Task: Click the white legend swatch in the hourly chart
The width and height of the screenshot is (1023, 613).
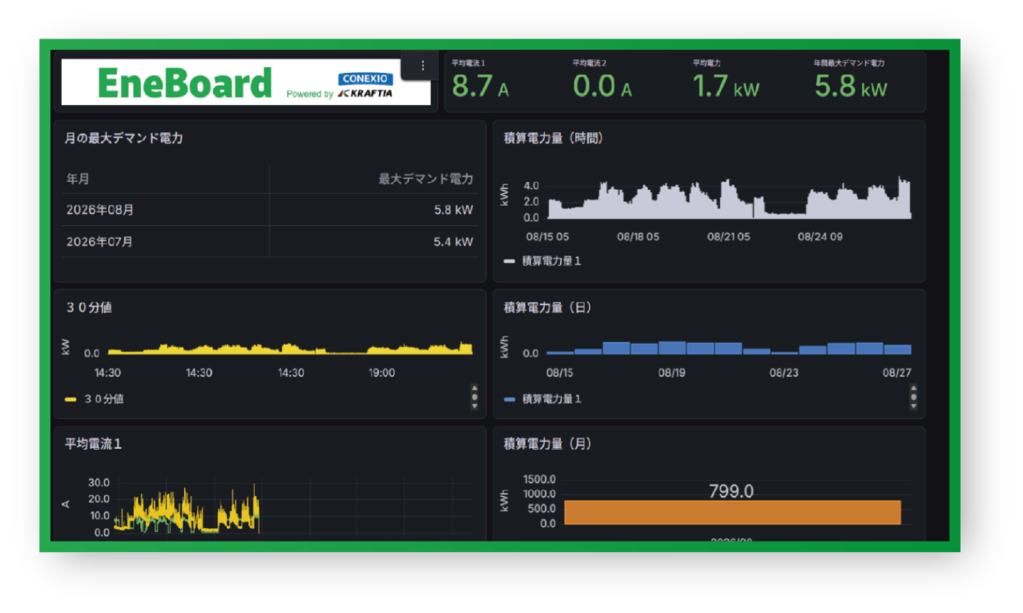Action: pos(510,261)
